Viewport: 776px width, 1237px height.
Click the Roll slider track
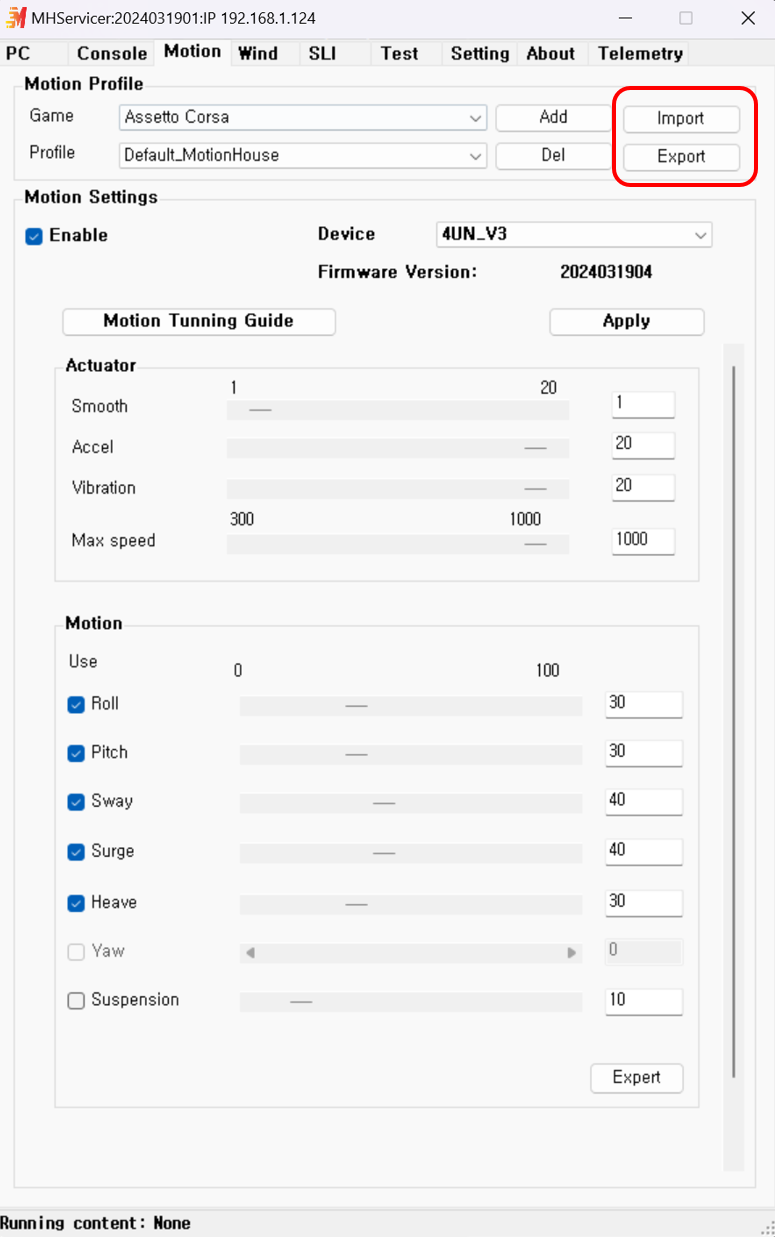pos(411,706)
